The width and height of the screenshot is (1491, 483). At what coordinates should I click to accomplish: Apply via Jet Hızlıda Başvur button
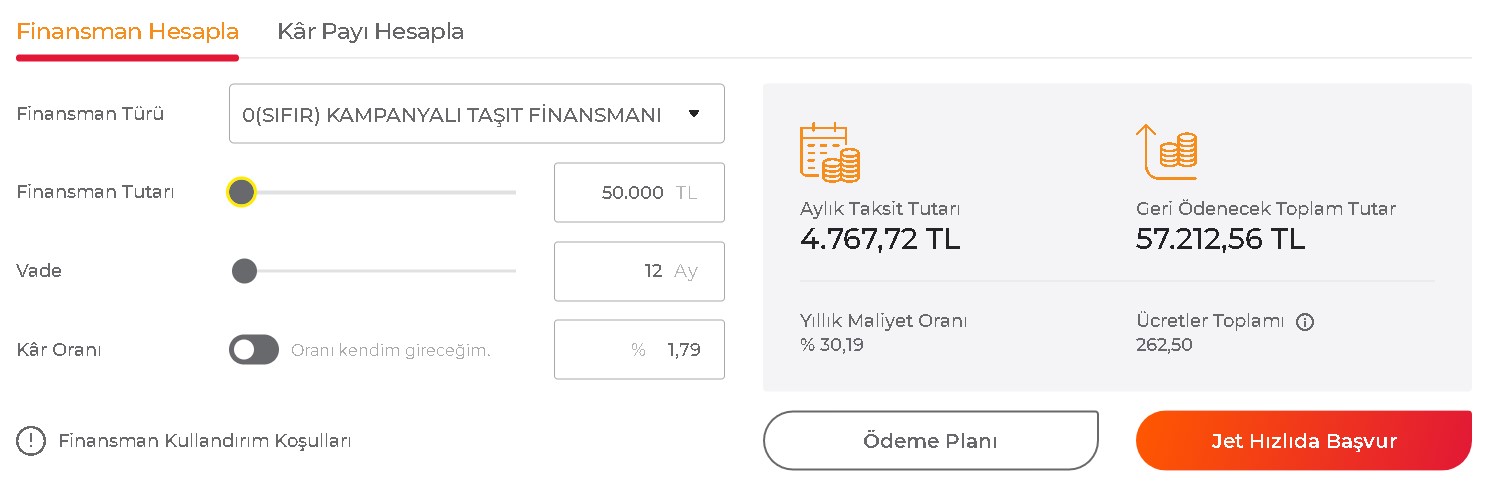tap(1304, 441)
